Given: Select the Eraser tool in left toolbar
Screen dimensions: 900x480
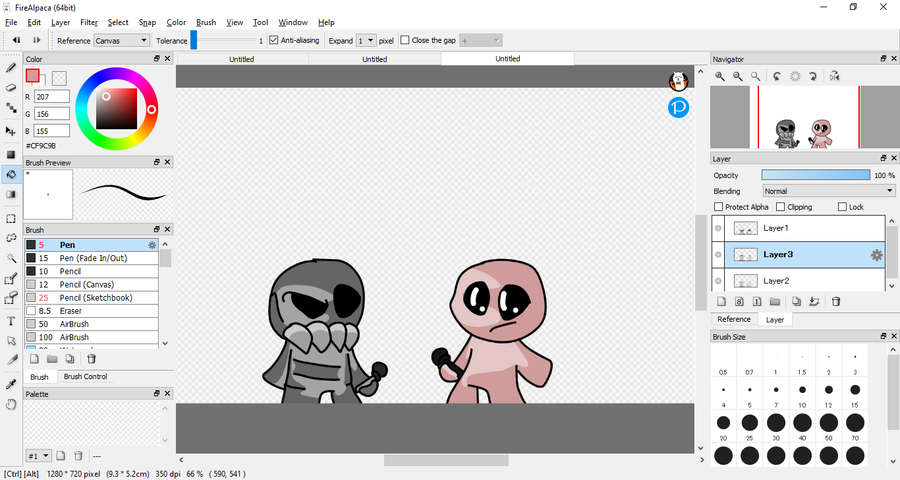Looking at the screenshot, I should pos(11,88).
